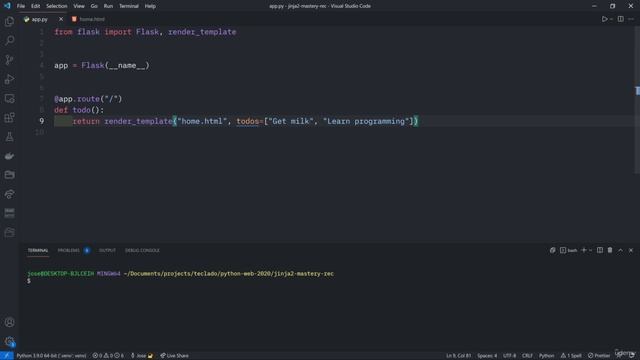Image resolution: width=640 pixels, height=360 pixels.
Task: Click the @app.route decorator line
Action: (88, 99)
